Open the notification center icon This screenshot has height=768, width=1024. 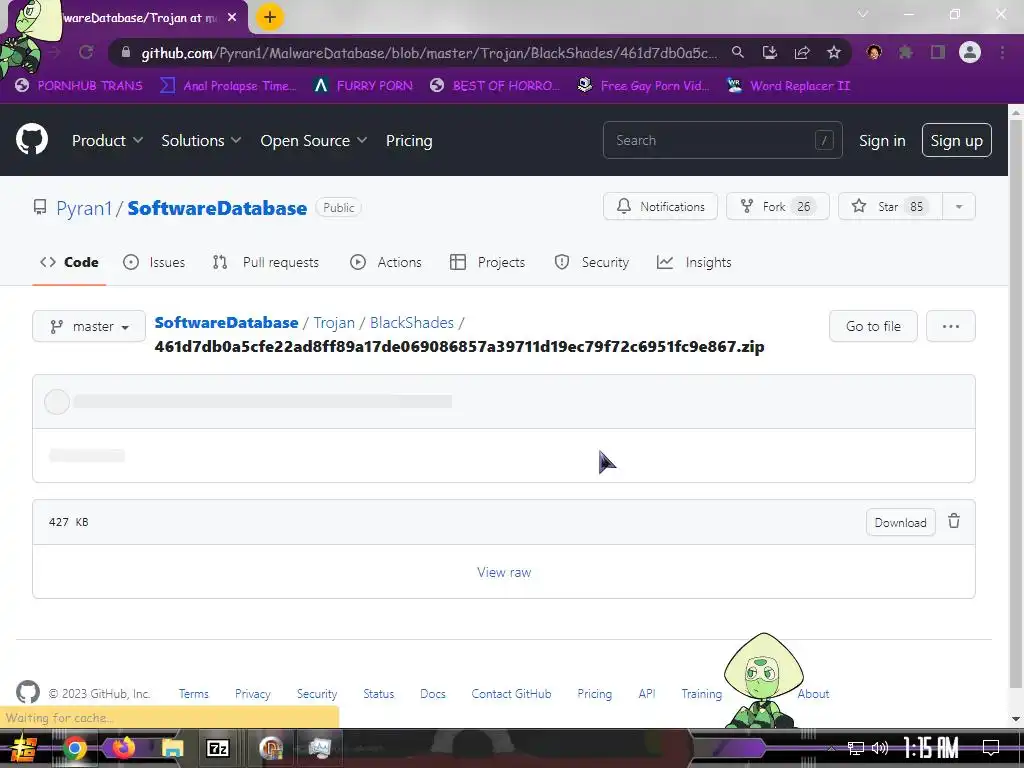[991, 747]
